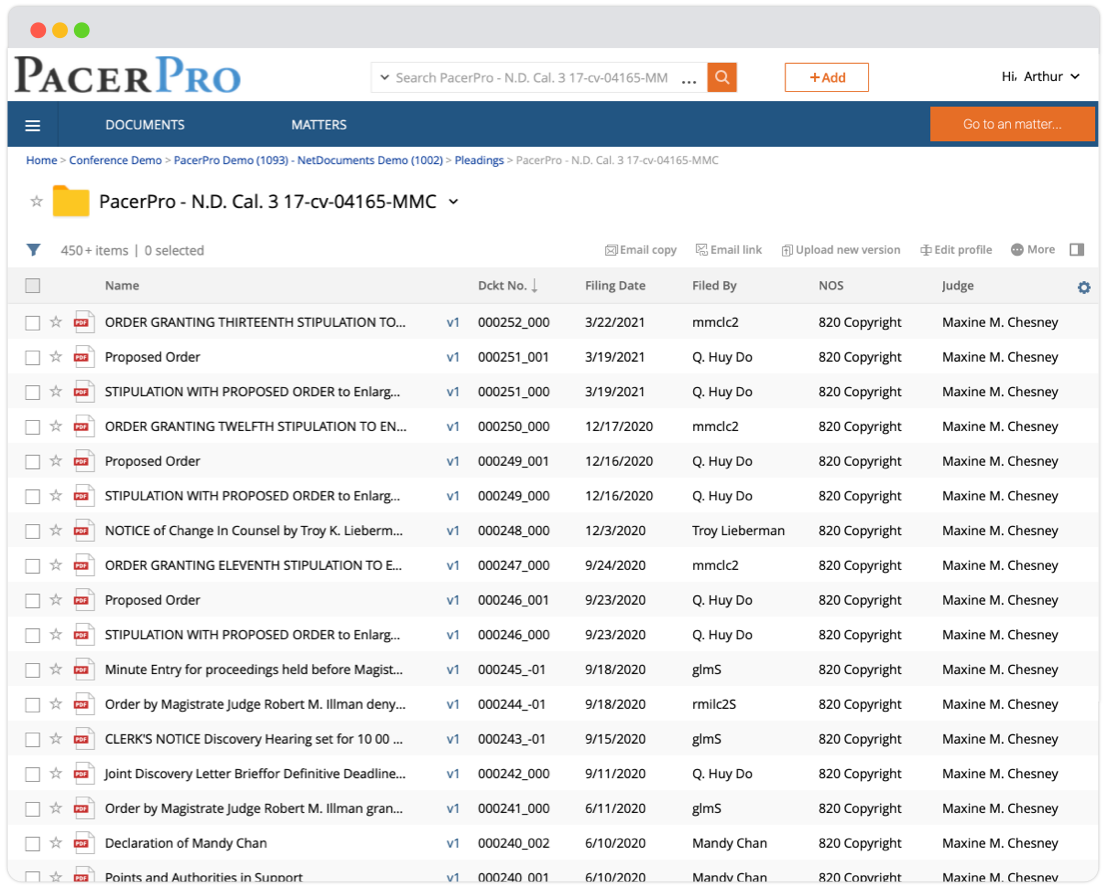This screenshot has width=1107, height=888.
Task: Click the yellow folder icon
Action: (x=71, y=201)
